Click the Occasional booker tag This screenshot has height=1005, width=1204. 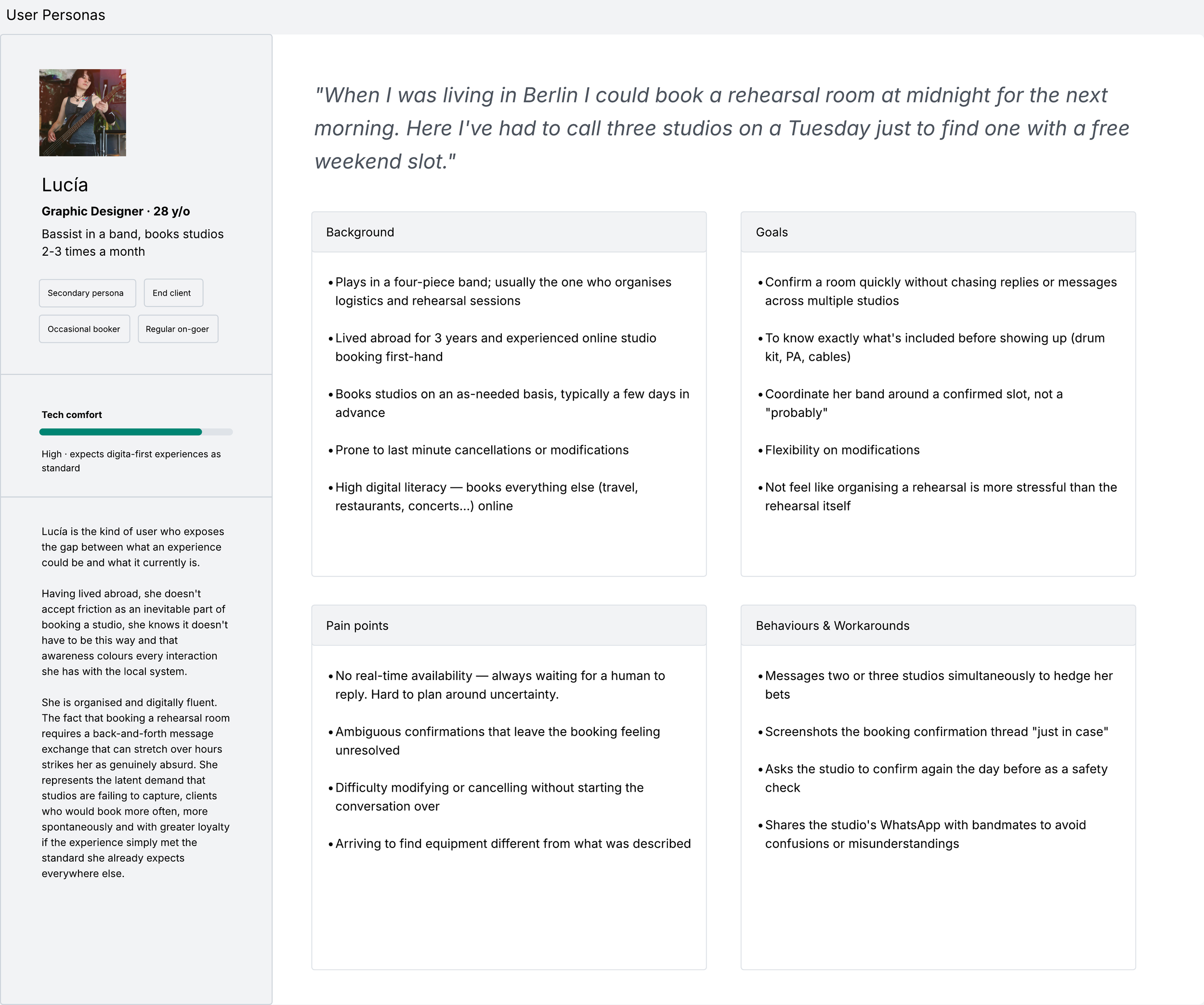[x=84, y=329]
